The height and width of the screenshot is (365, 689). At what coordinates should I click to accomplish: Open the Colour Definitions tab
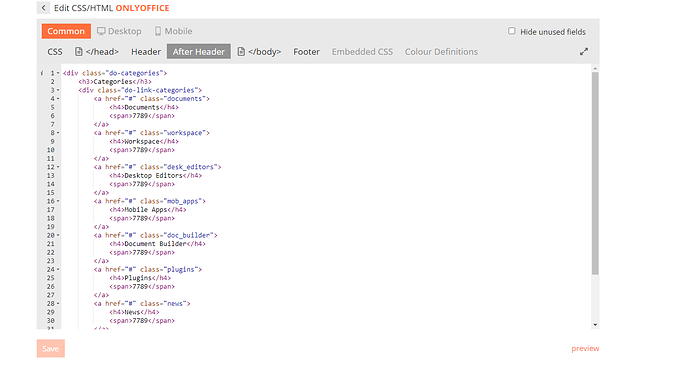(x=441, y=52)
